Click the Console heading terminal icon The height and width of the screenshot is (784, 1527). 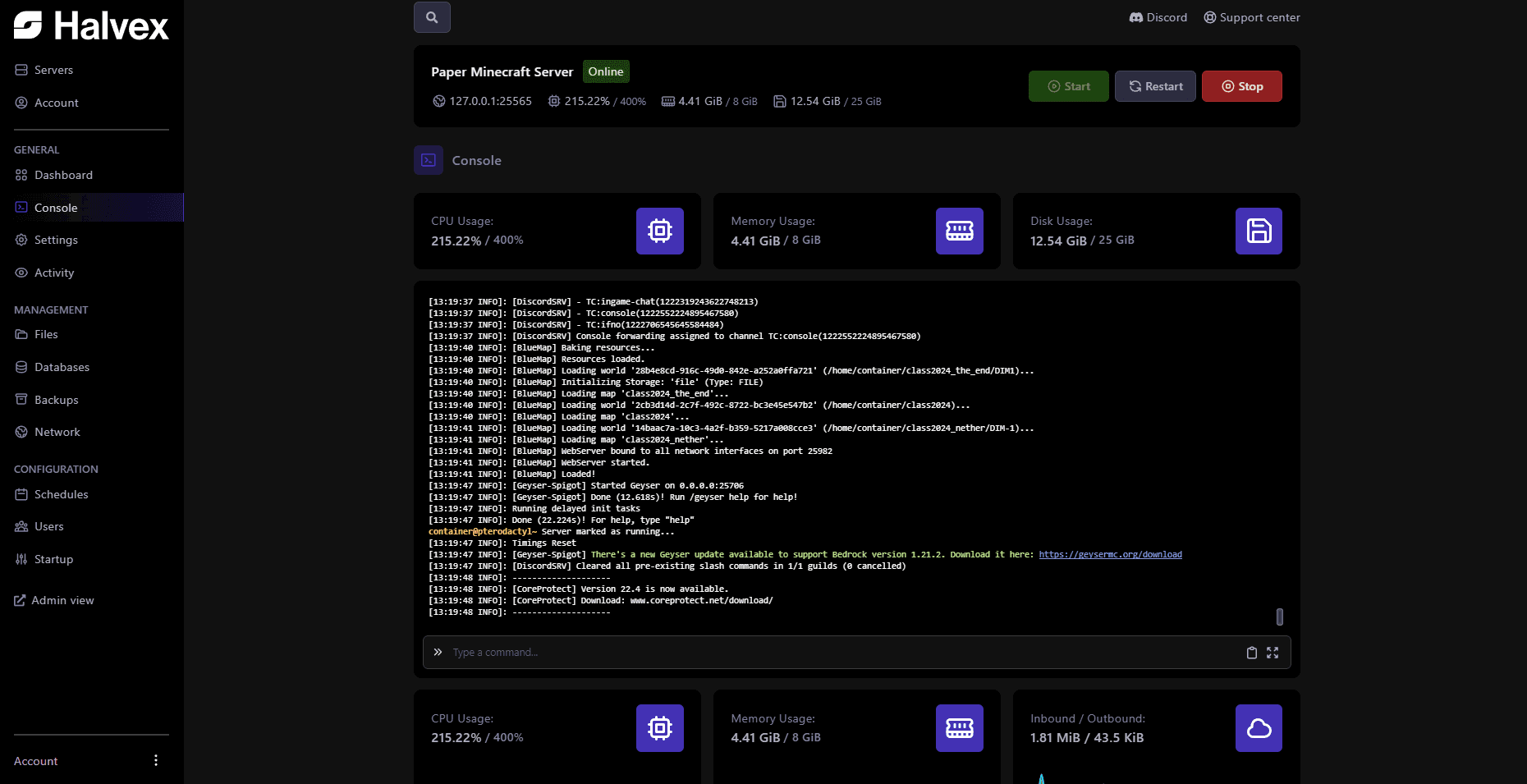(429, 160)
